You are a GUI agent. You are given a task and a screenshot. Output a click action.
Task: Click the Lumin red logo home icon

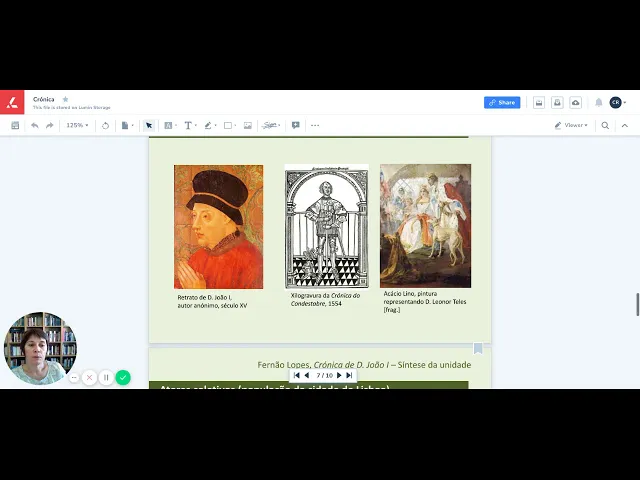click(12, 102)
